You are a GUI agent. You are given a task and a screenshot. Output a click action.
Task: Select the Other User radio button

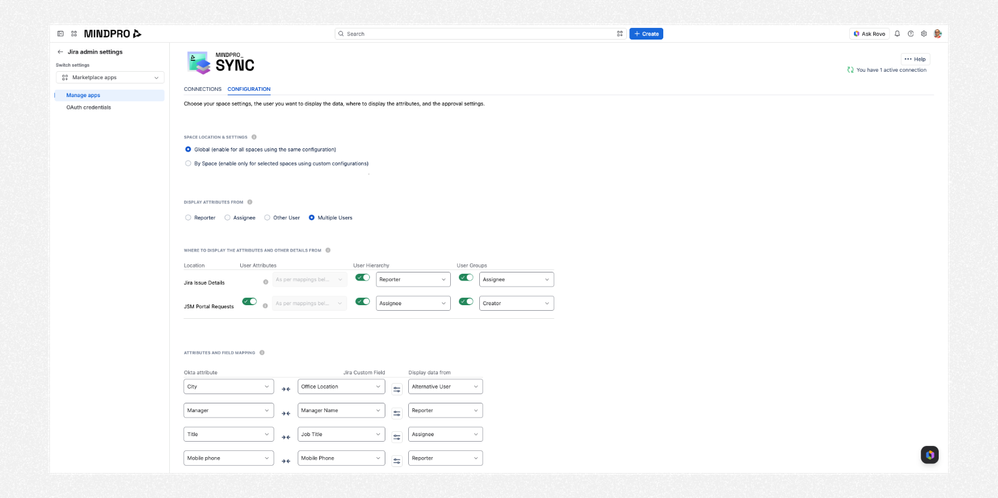coord(267,217)
